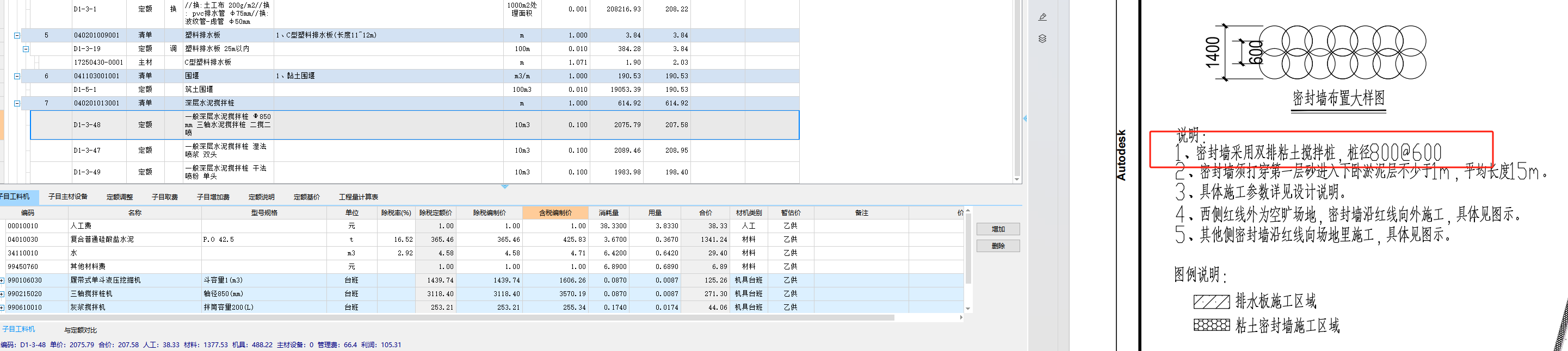1568x351 pixels.
Task: Select the 人工费 material row
Action: [482, 226]
